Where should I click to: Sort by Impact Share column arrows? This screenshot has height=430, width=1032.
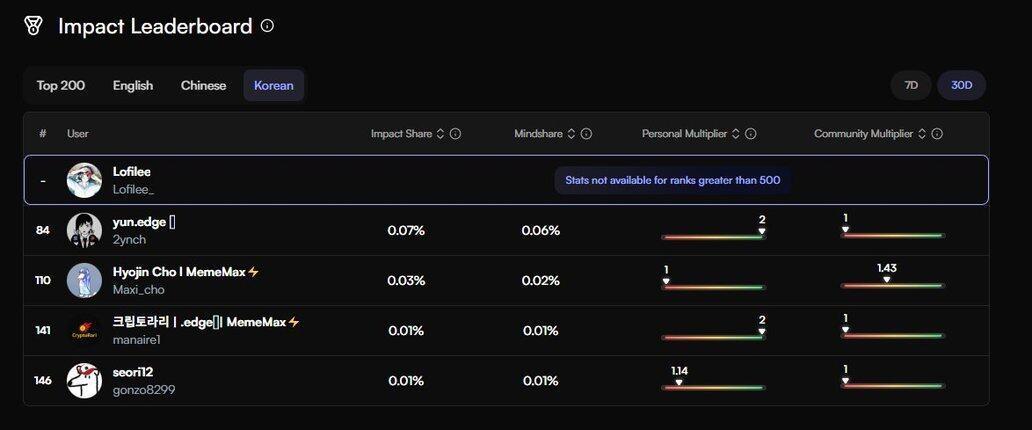(440, 134)
